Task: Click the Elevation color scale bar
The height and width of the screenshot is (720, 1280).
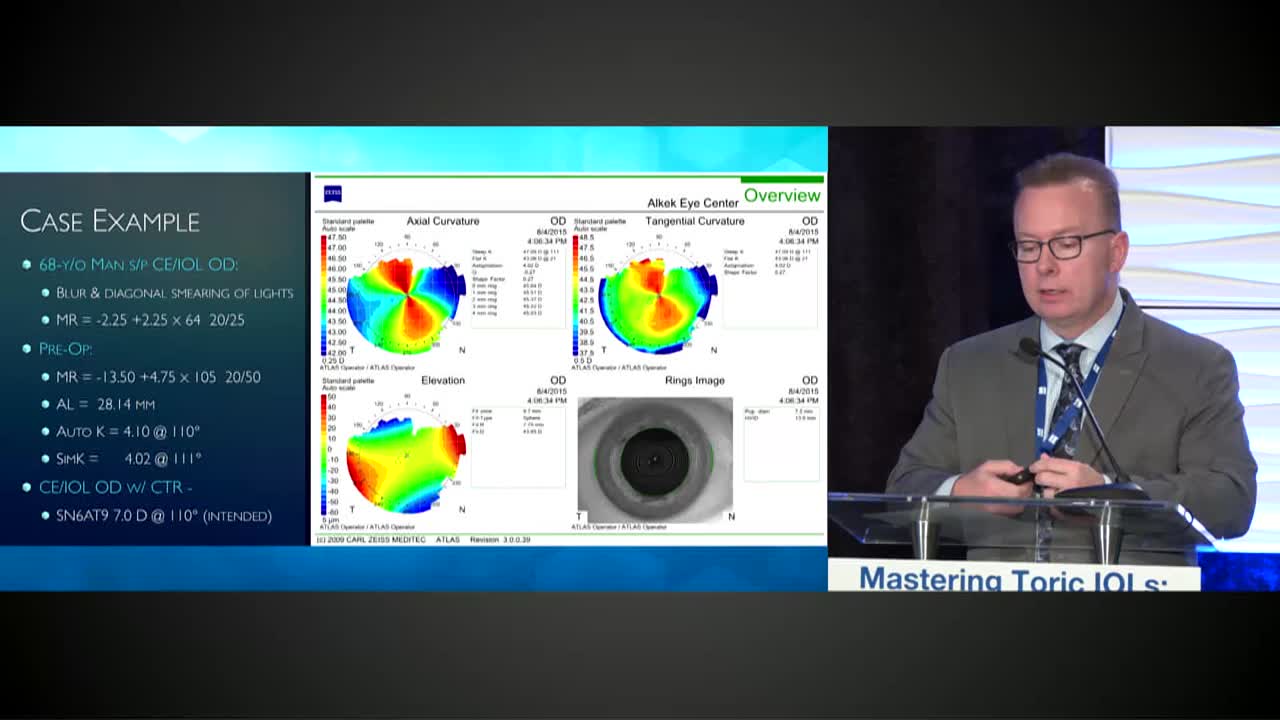Action: pyautogui.click(x=323, y=453)
